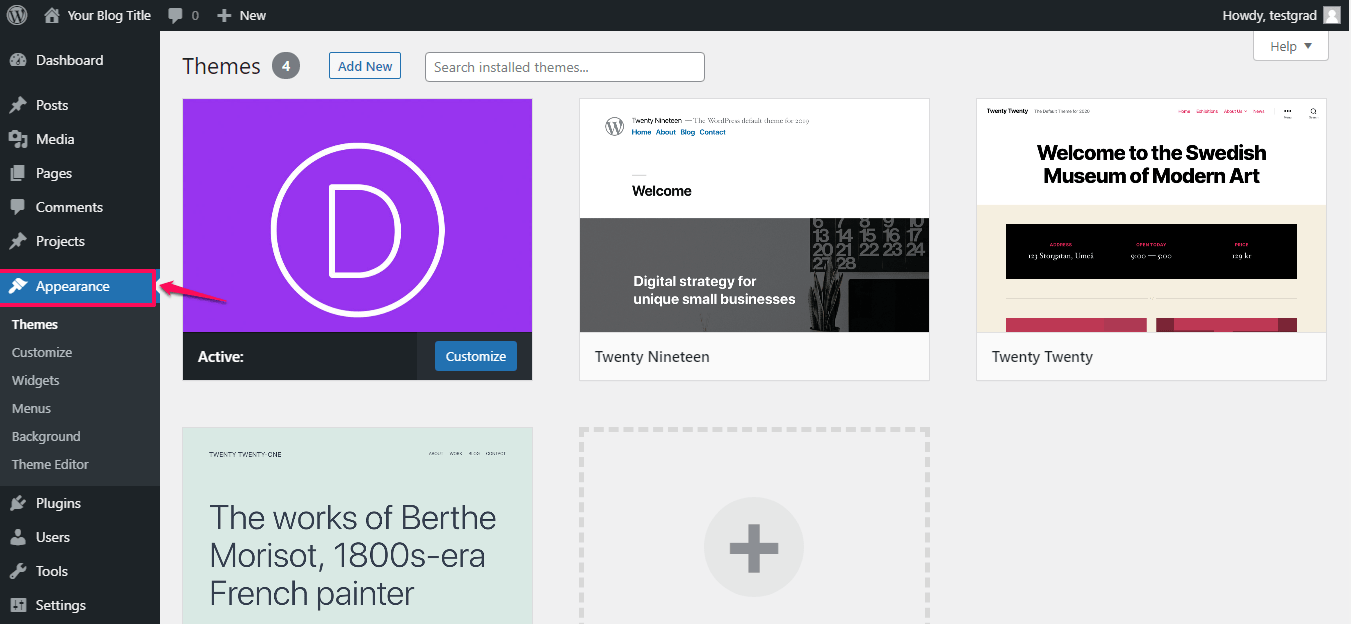
Task: Click the dashed Add New Theme plus box
Action: coord(753,547)
